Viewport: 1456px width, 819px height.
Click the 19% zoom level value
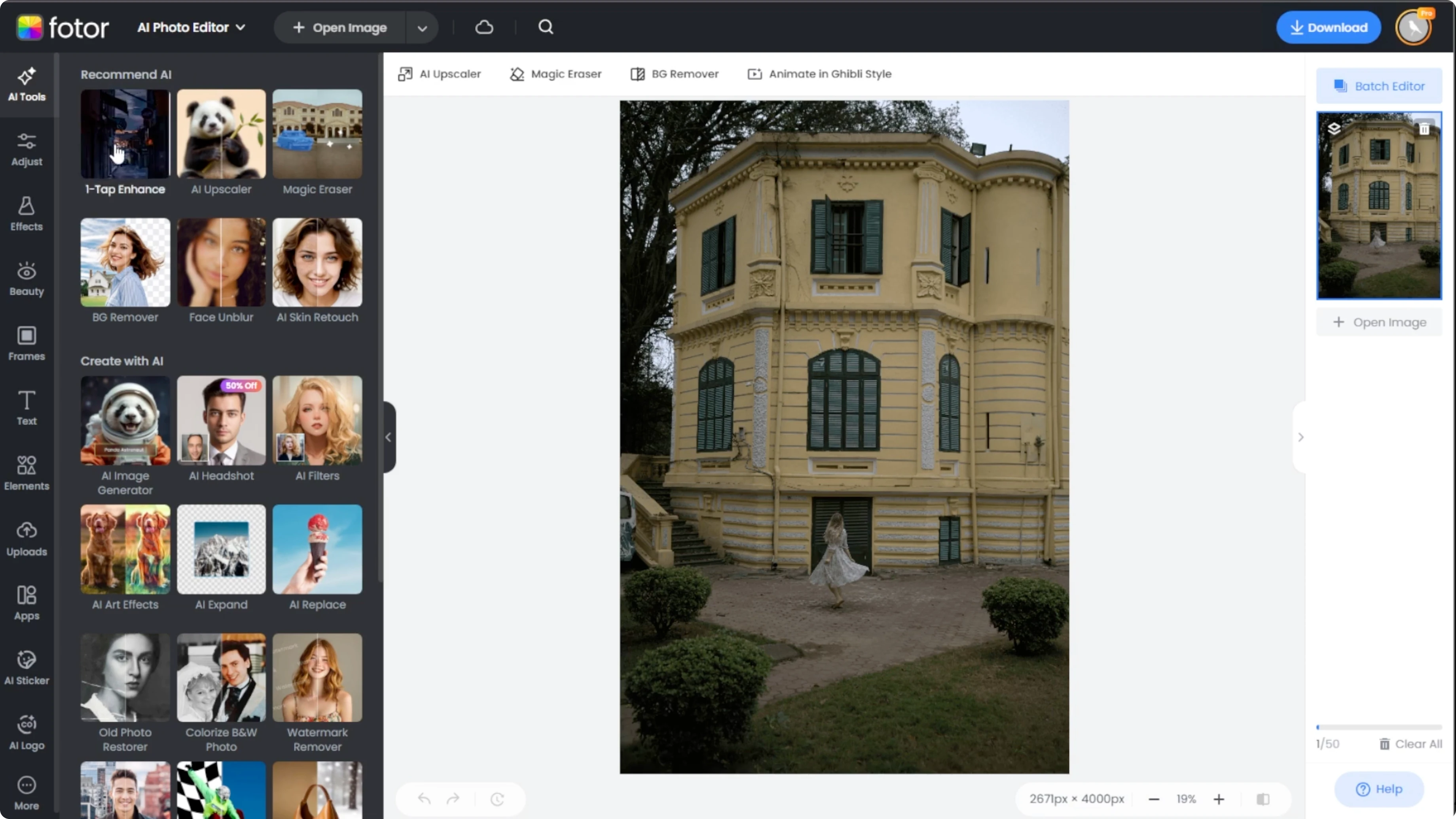point(1186,799)
